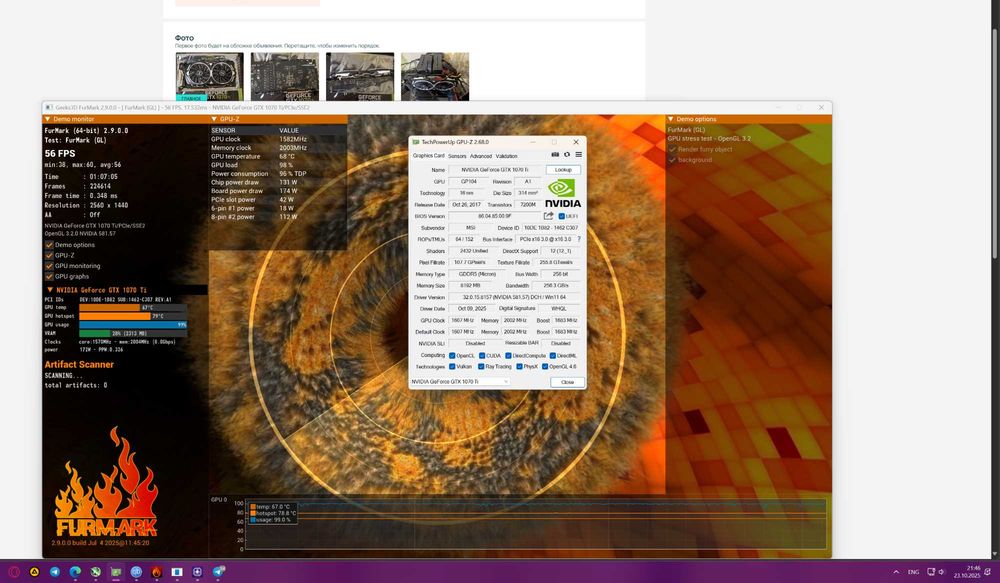Switch to the Advanced tab in GPU-Z
This screenshot has height=583, width=1000.
[481, 156]
